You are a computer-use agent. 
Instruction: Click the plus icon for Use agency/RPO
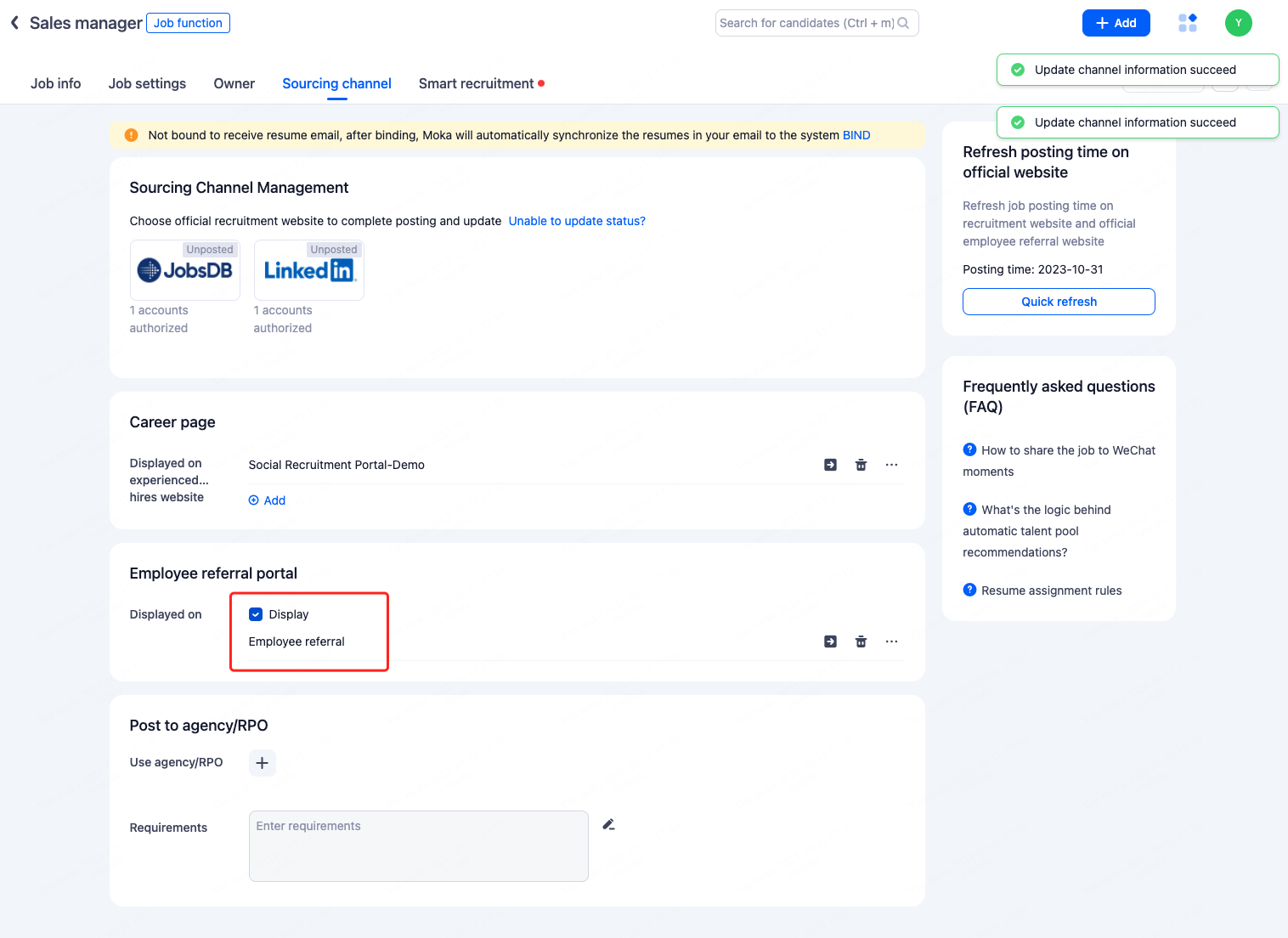coord(262,763)
